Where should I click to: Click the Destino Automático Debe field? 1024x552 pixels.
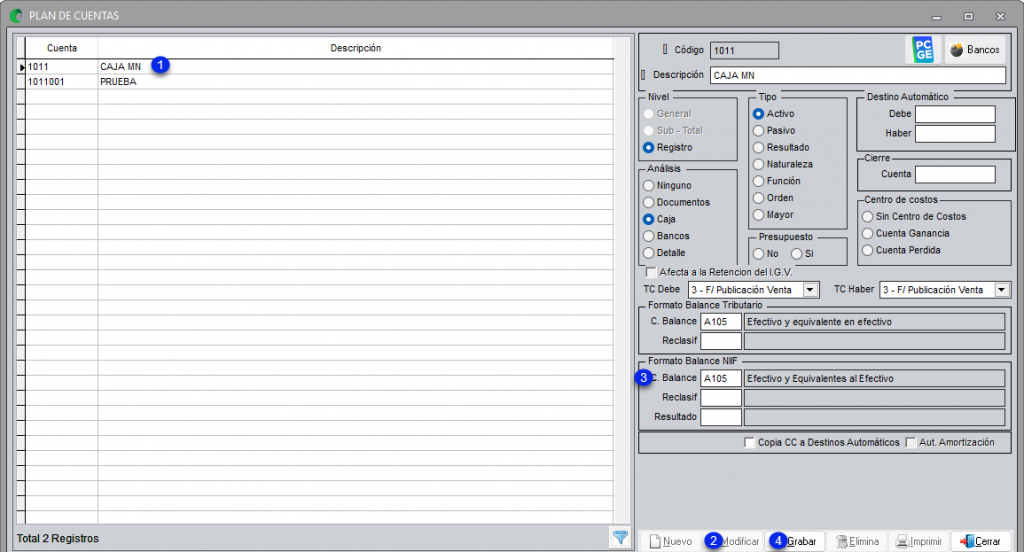click(955, 114)
